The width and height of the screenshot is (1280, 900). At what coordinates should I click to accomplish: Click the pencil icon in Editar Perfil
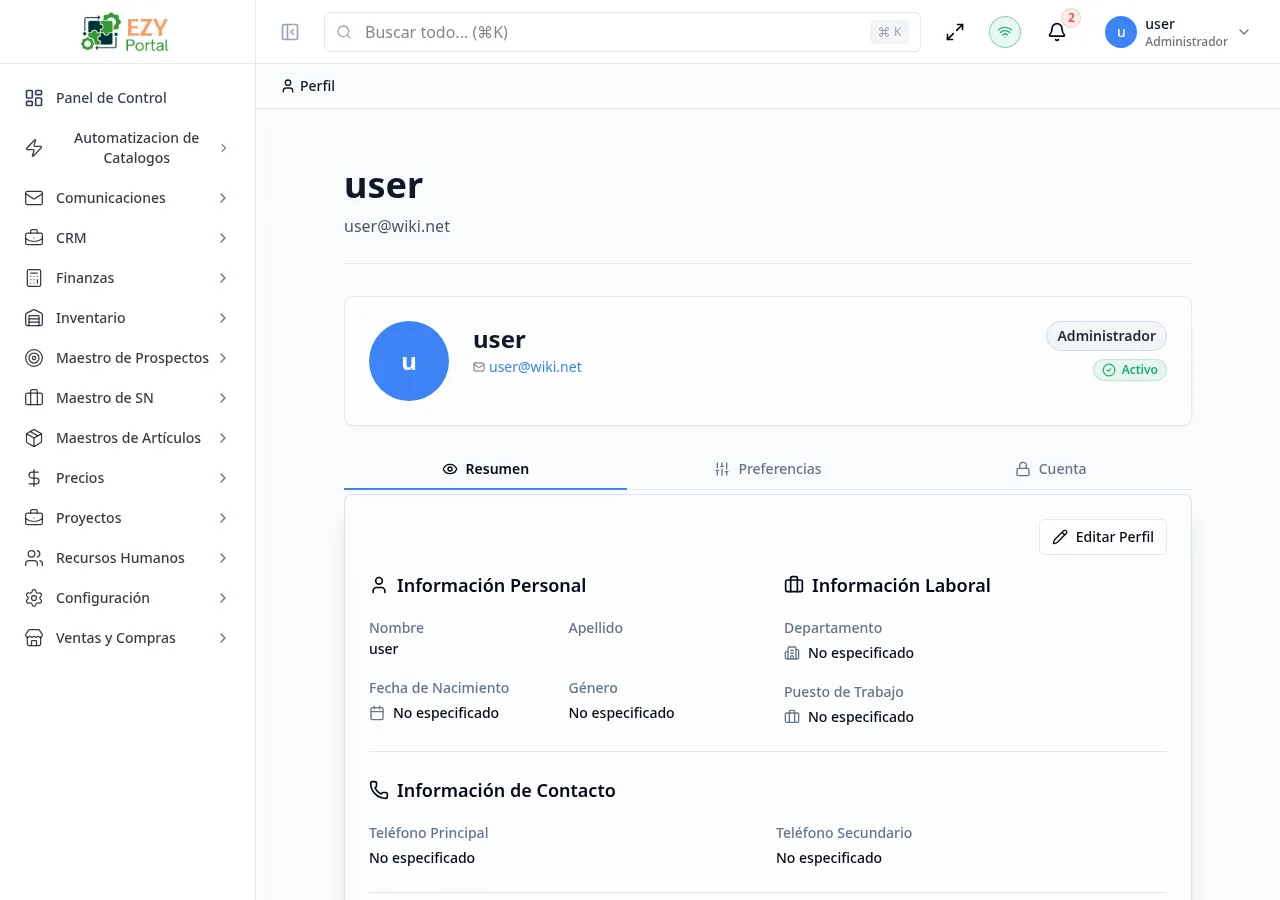1060,537
